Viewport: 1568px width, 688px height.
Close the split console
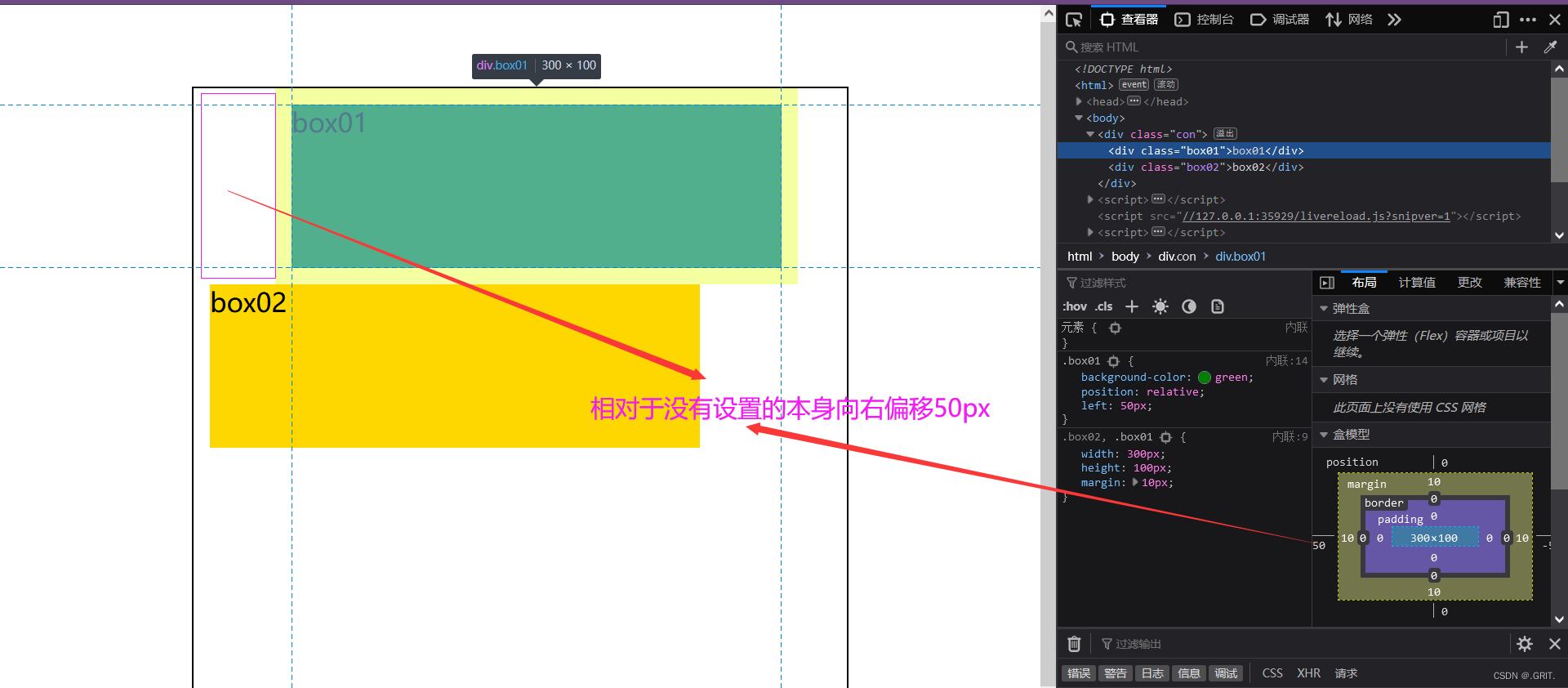coord(1555,644)
